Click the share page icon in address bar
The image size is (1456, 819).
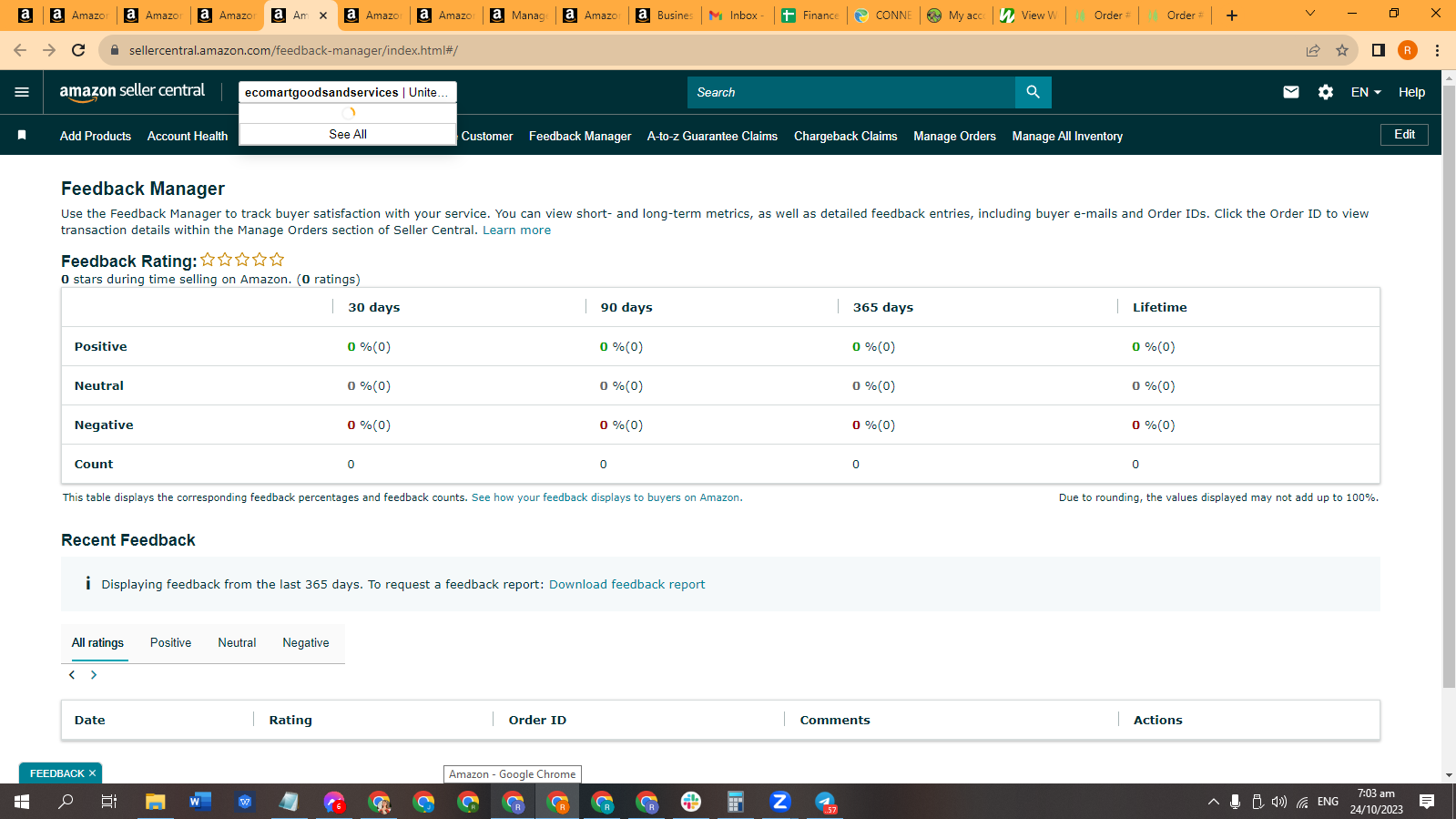(1313, 50)
